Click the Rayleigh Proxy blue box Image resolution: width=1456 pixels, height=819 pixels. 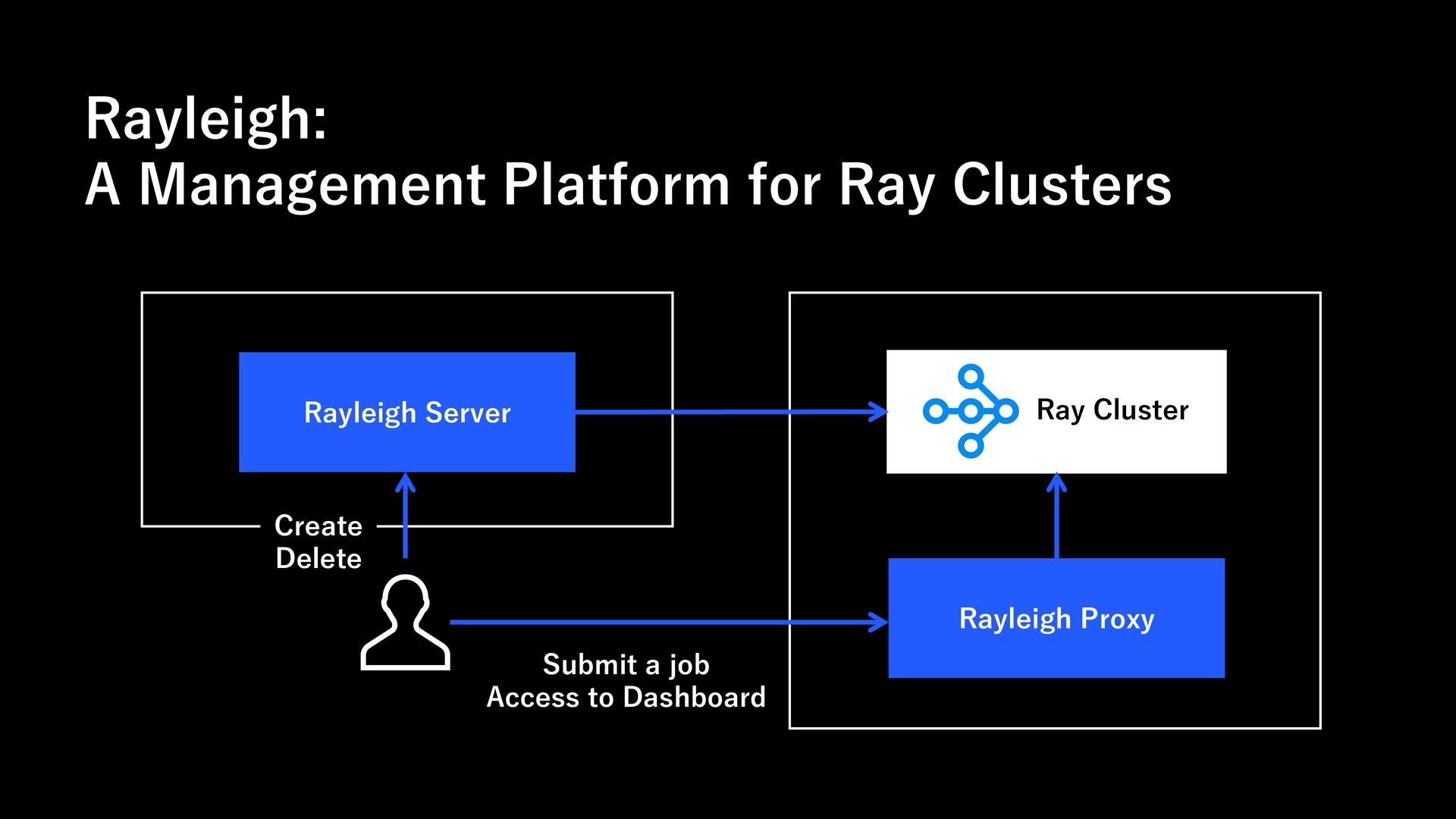click(1056, 618)
